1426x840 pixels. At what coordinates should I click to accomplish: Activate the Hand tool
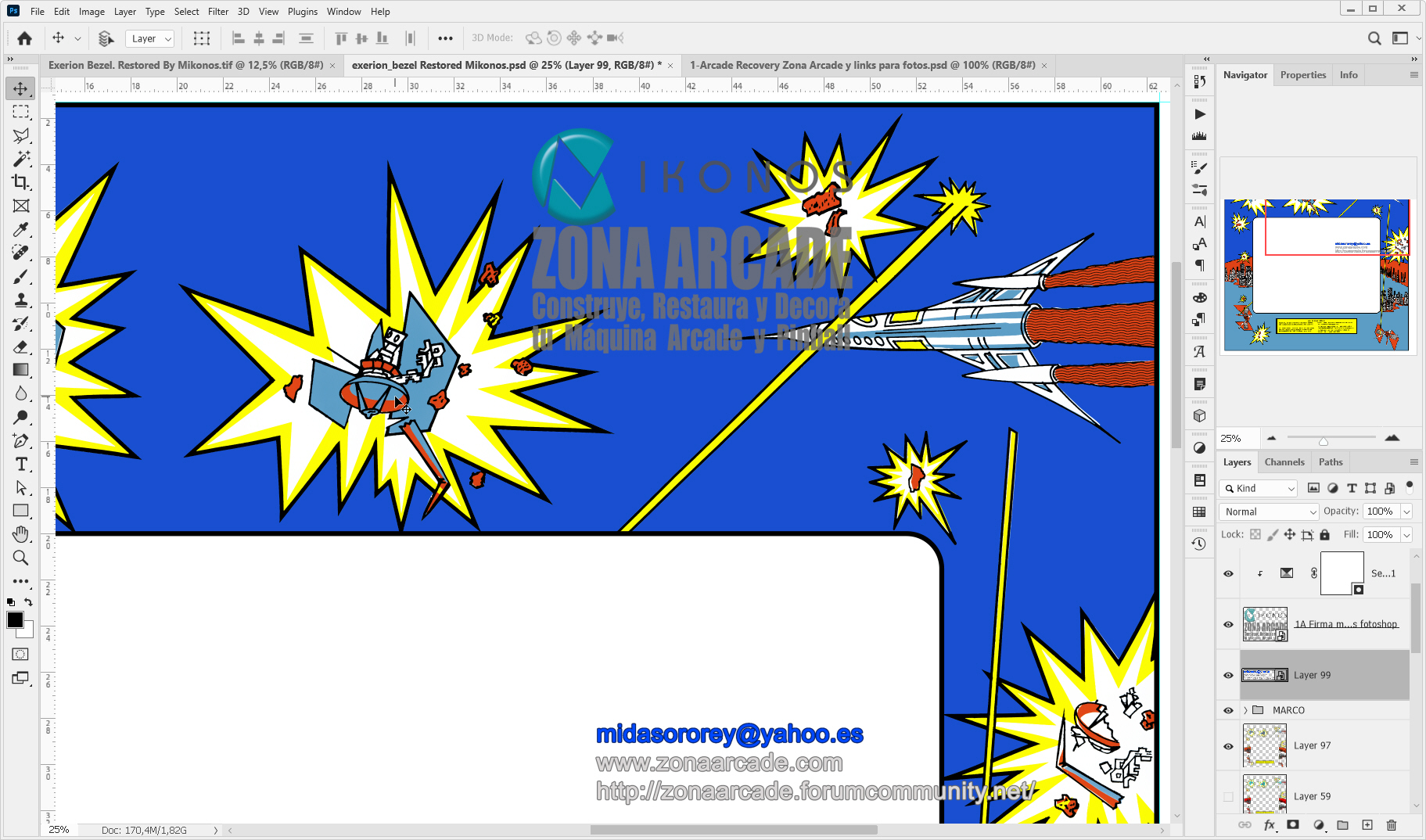(x=21, y=534)
